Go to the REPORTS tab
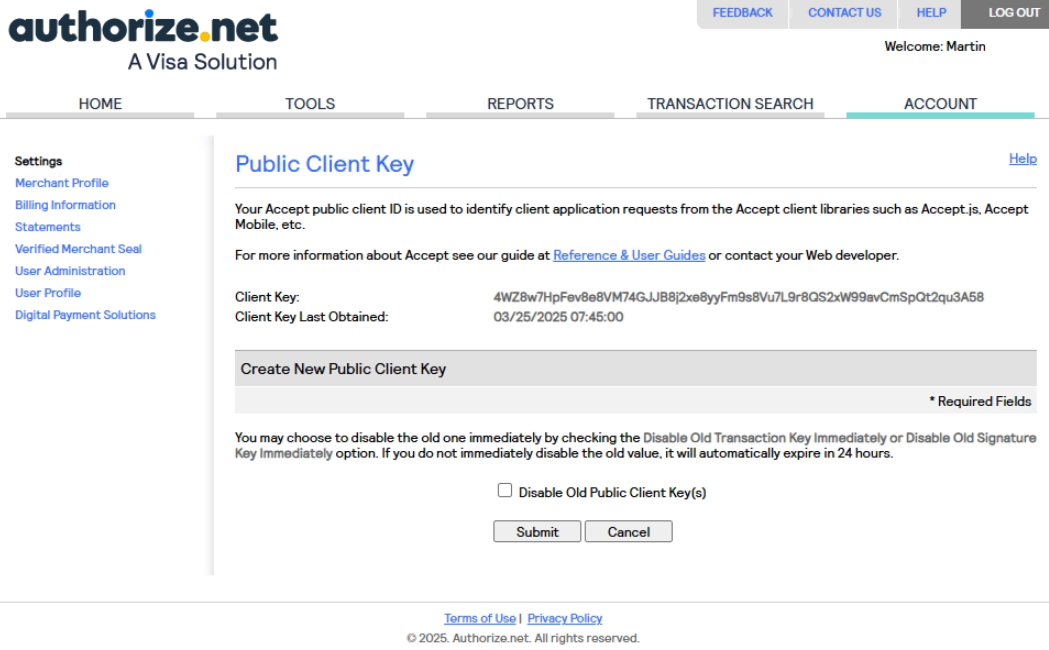Screen dimensions: 1049x650 520,104
